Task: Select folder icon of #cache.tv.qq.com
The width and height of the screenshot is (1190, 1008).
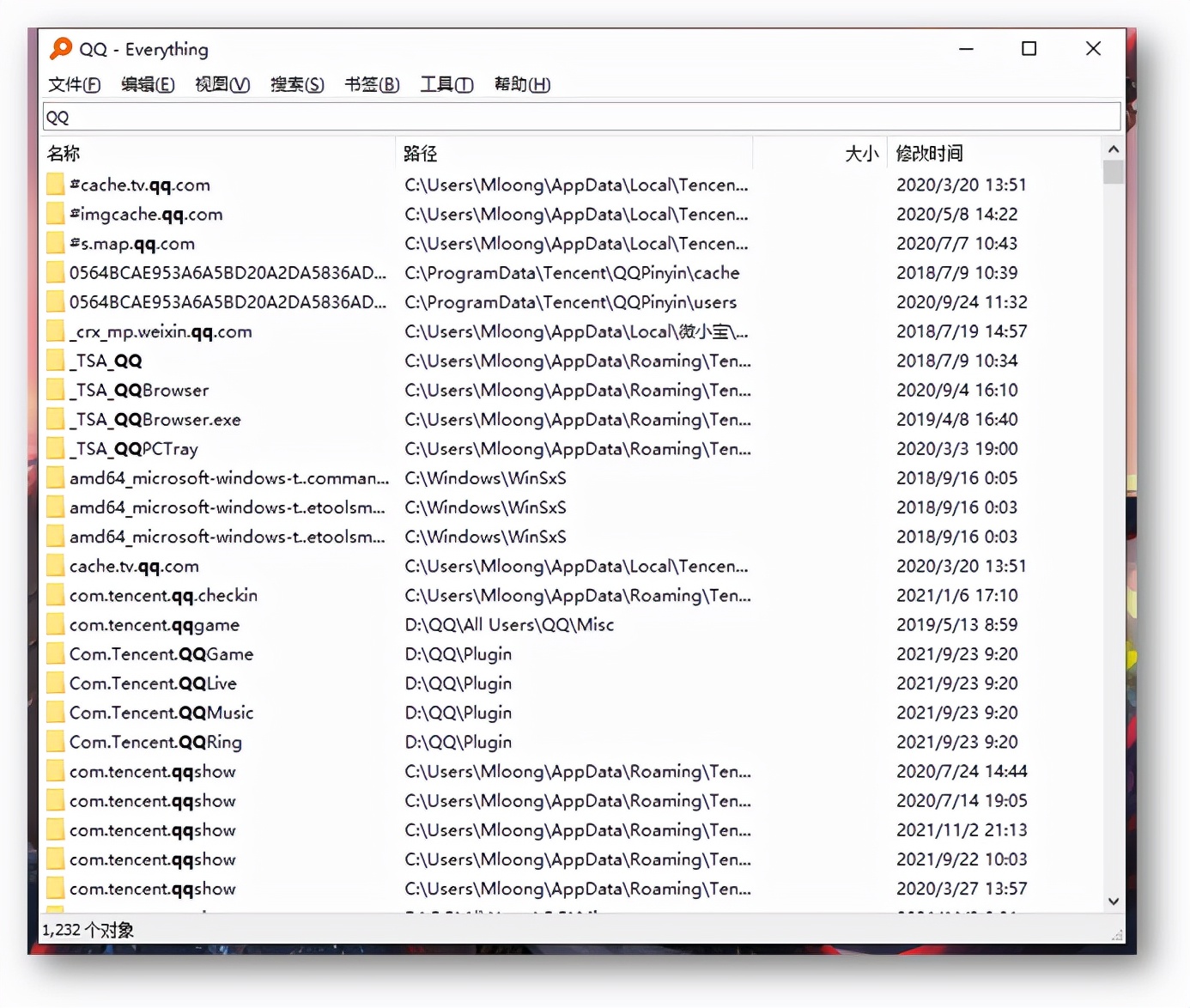Action: coord(55,185)
